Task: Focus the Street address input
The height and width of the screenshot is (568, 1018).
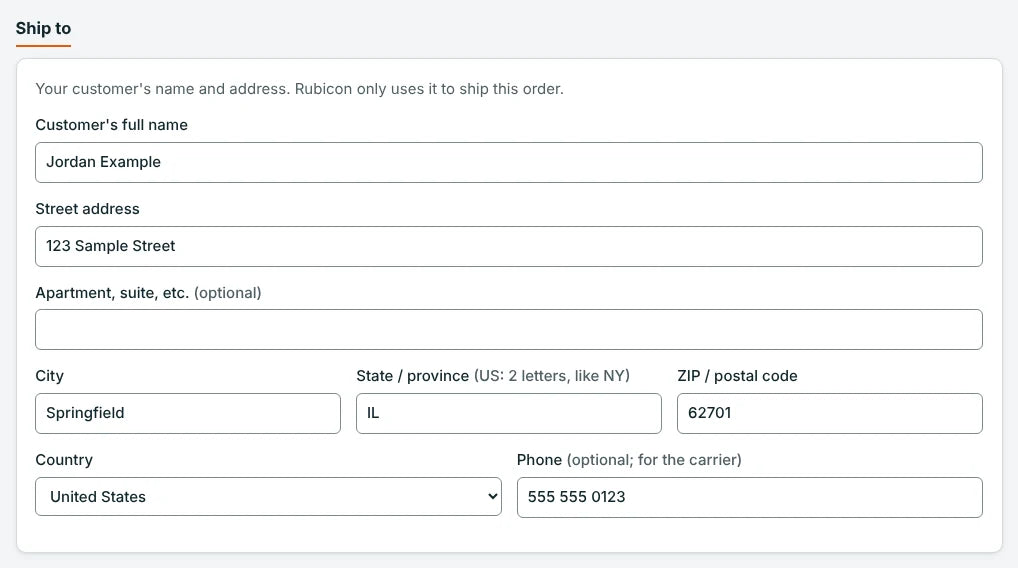Action: pyautogui.click(x=508, y=246)
